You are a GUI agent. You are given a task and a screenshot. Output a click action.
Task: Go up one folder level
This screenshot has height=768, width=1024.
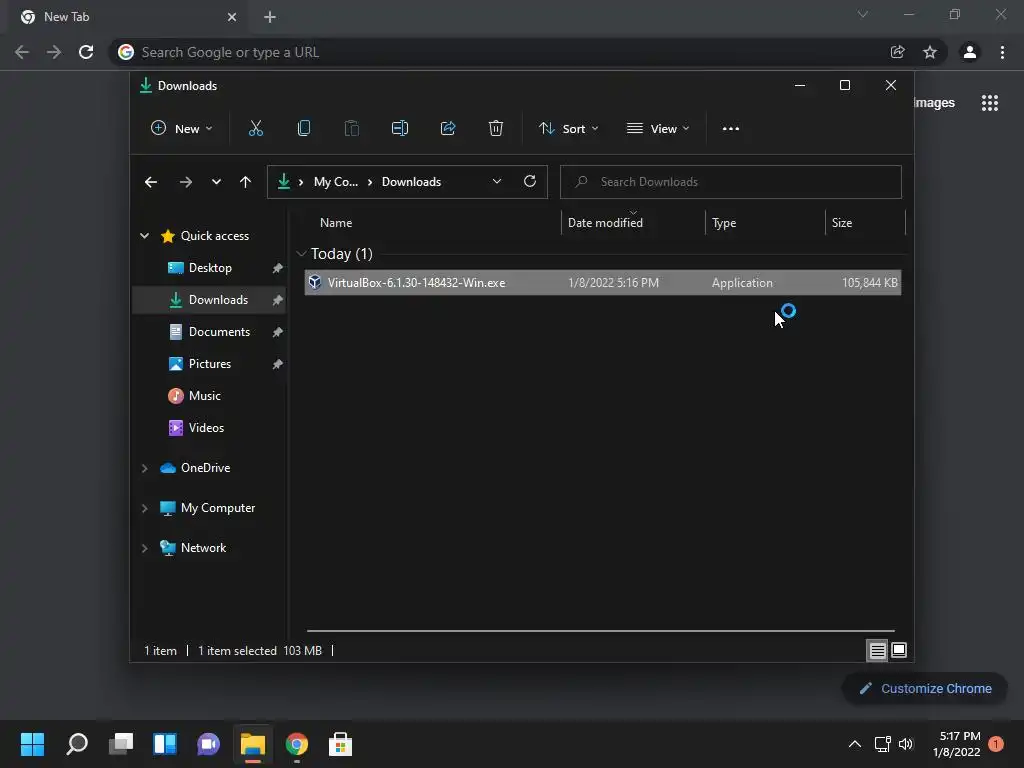246,182
